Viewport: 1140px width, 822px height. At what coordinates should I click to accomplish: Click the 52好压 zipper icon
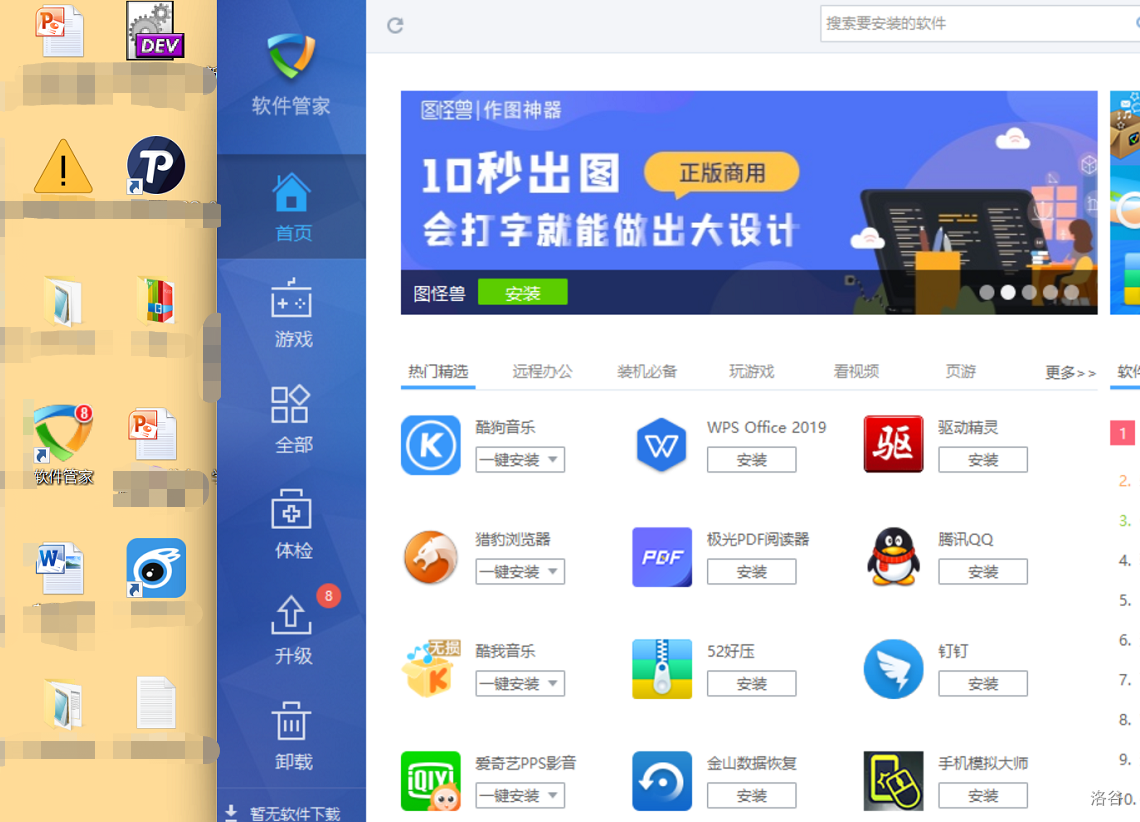pos(662,669)
